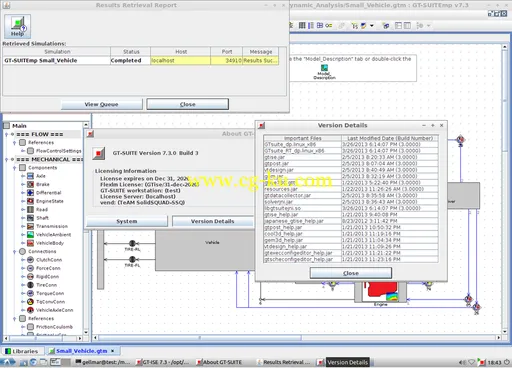Screen dimensions: 512x368
Task: Open the gellmar@test terminal in taskbar
Action: [103, 362]
